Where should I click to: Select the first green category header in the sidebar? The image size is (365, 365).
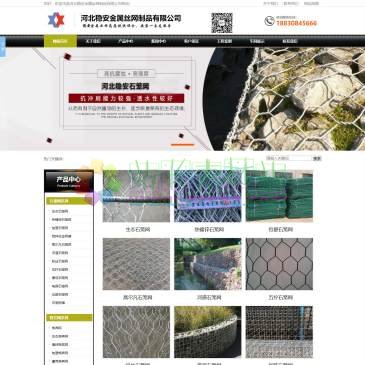69,201
